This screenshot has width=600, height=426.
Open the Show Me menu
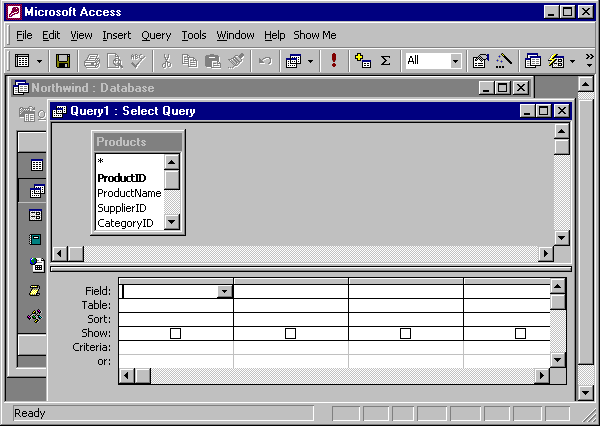point(315,35)
